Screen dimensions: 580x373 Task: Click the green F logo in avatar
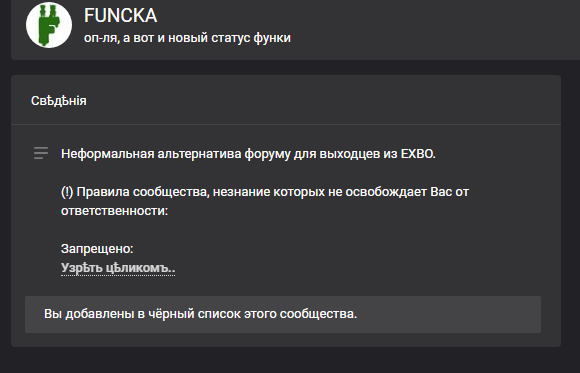[x=49, y=25]
